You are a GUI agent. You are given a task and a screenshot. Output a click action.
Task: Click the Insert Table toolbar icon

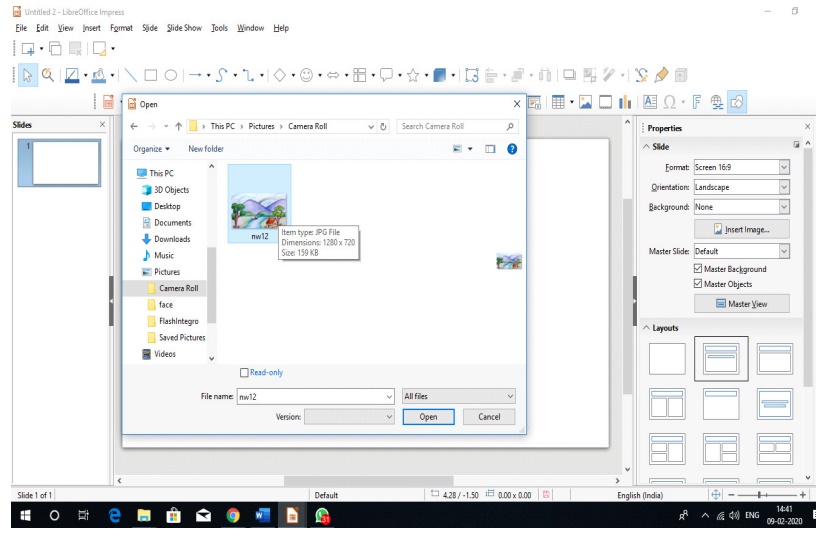(x=558, y=102)
